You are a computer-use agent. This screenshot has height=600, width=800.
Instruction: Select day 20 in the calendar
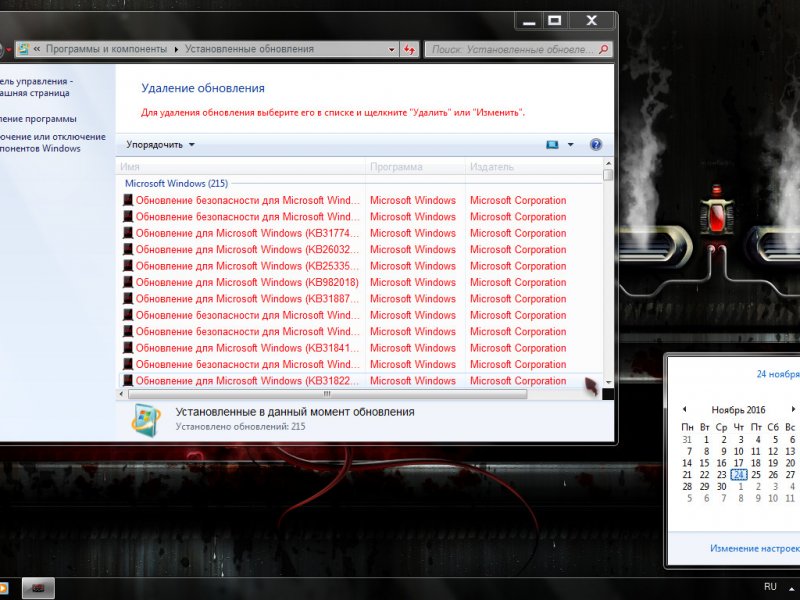coord(790,463)
